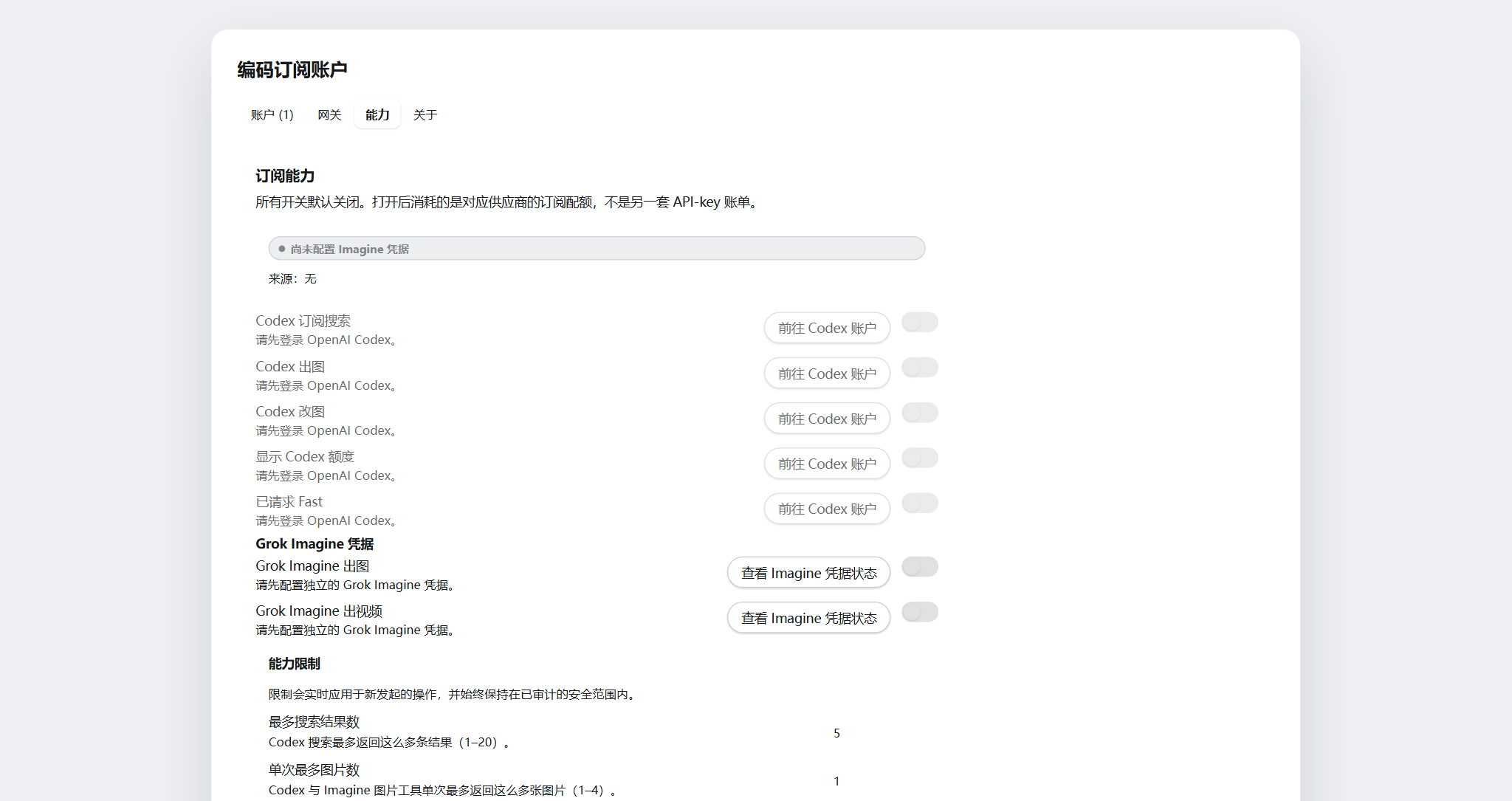1512x801 pixels.
Task: Click the Grok Imagine 凭据 heading
Action: tap(315, 544)
